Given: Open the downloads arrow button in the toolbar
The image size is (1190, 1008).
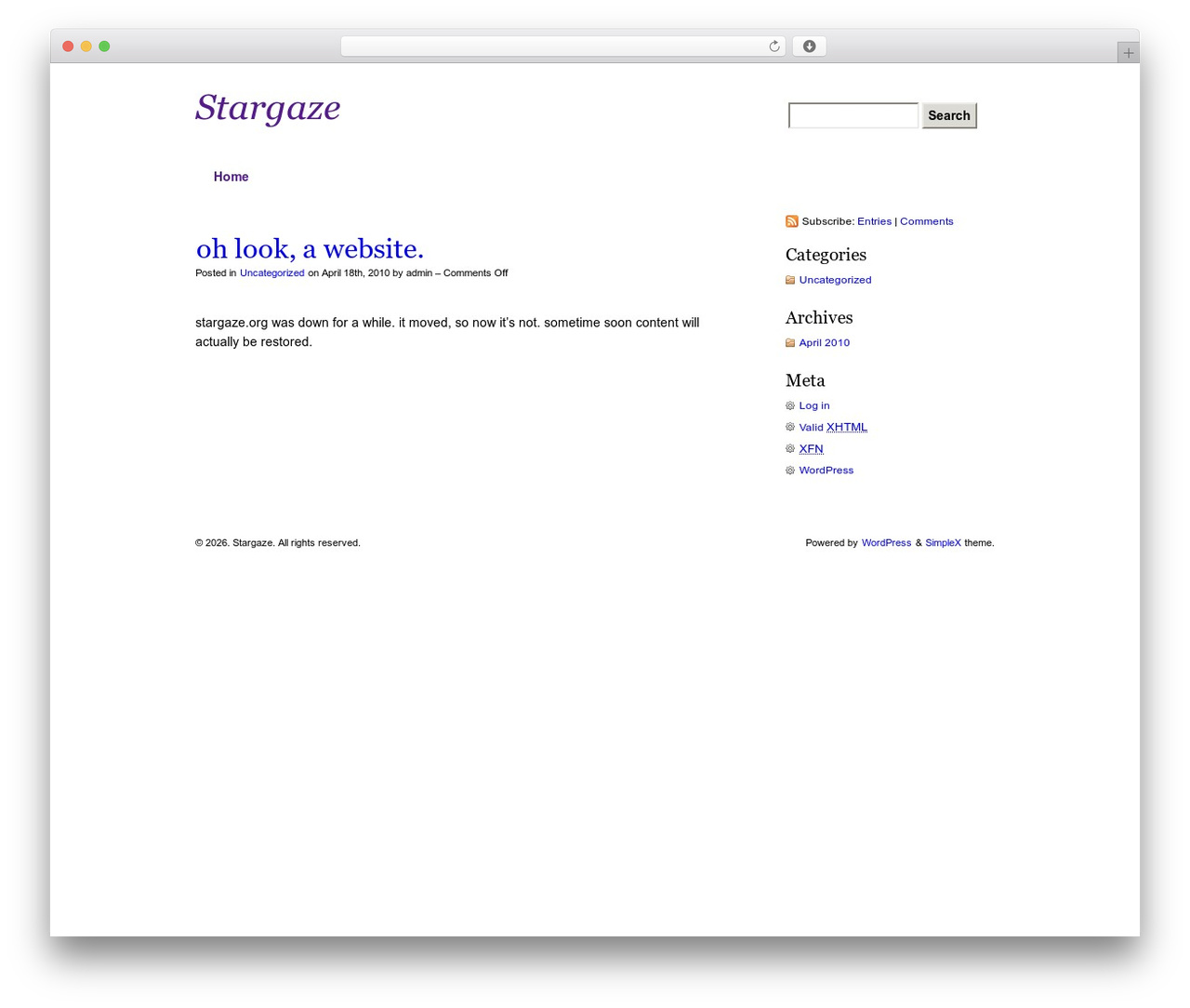Looking at the screenshot, I should tap(809, 46).
